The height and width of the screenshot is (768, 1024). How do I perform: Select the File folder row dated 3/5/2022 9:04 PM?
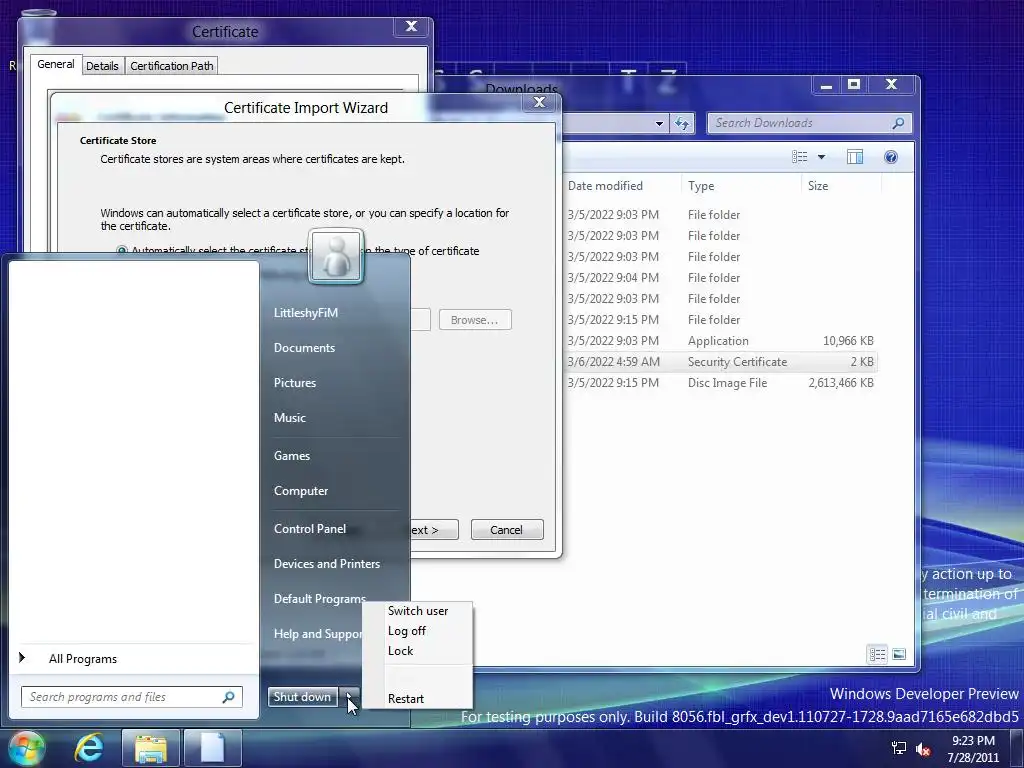tap(720, 278)
